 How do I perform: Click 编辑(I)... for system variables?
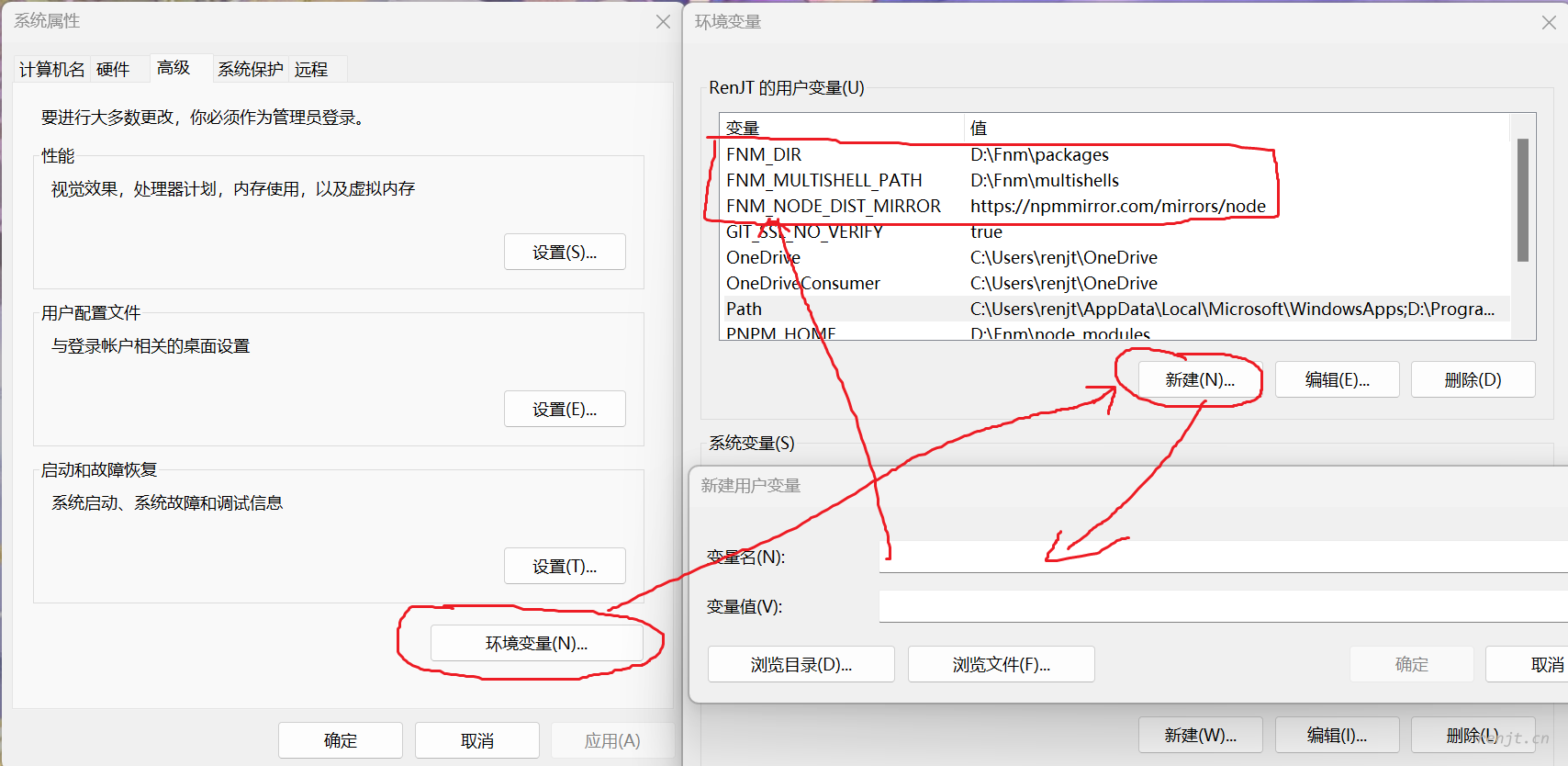[1338, 735]
